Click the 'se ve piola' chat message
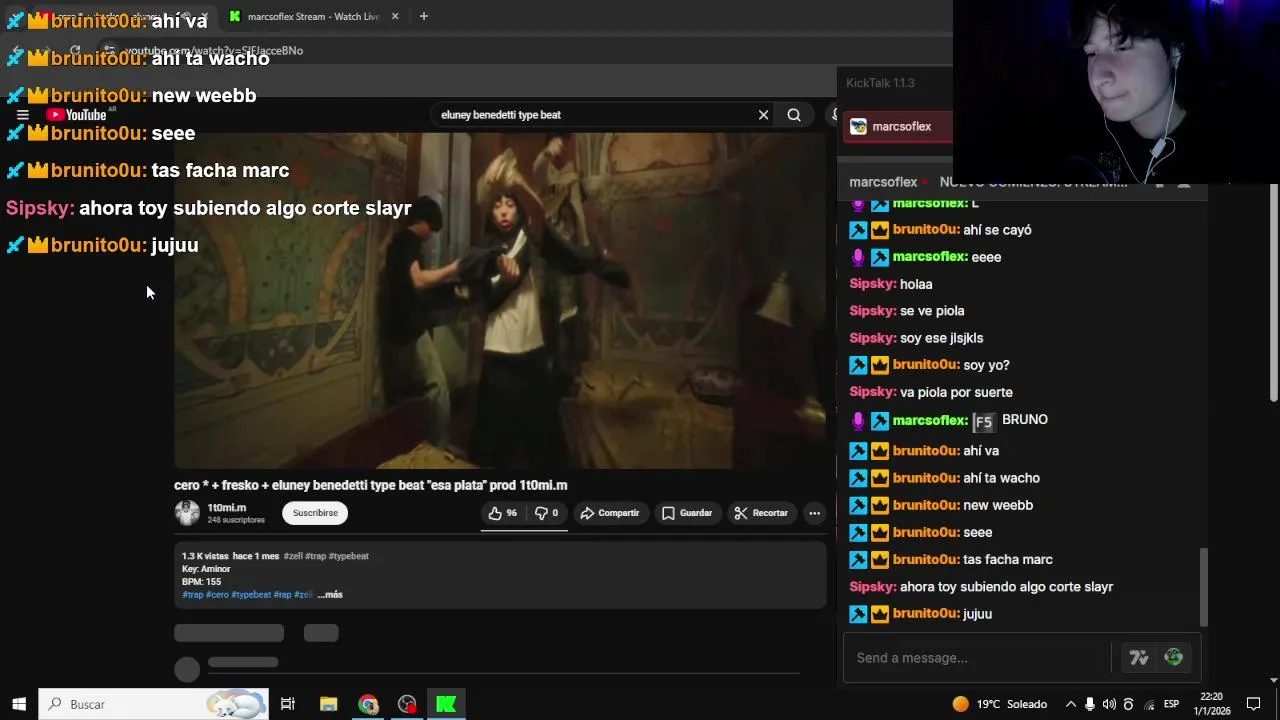1280x720 pixels. (x=932, y=311)
